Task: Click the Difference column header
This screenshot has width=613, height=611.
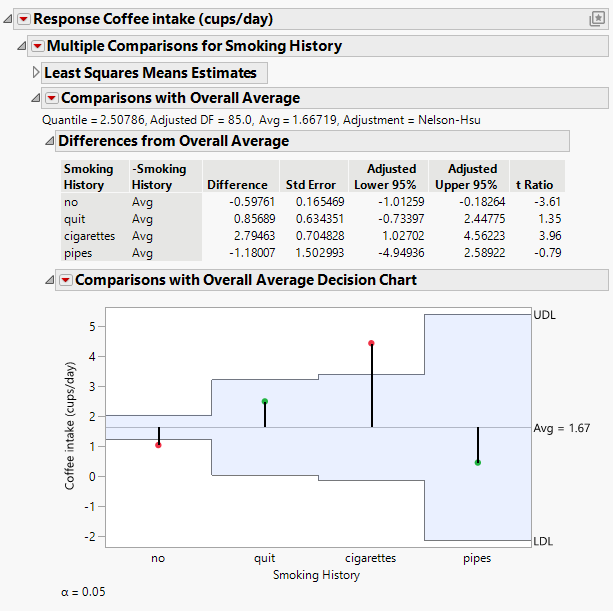Action: click(x=237, y=185)
